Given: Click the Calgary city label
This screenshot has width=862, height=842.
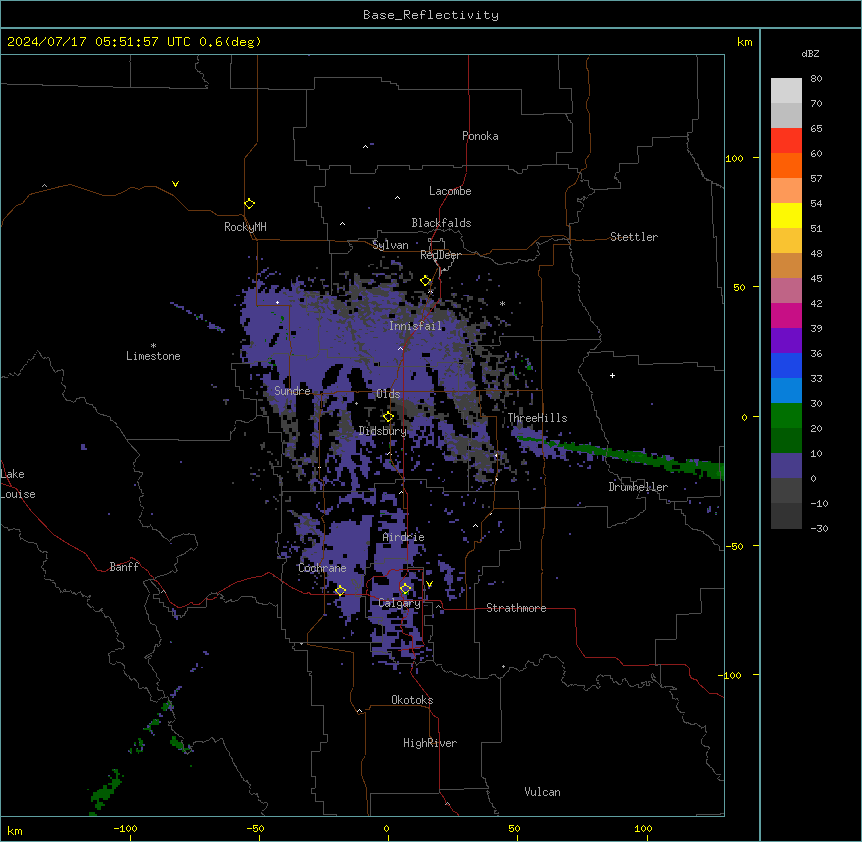Looking at the screenshot, I should click(x=400, y=603).
